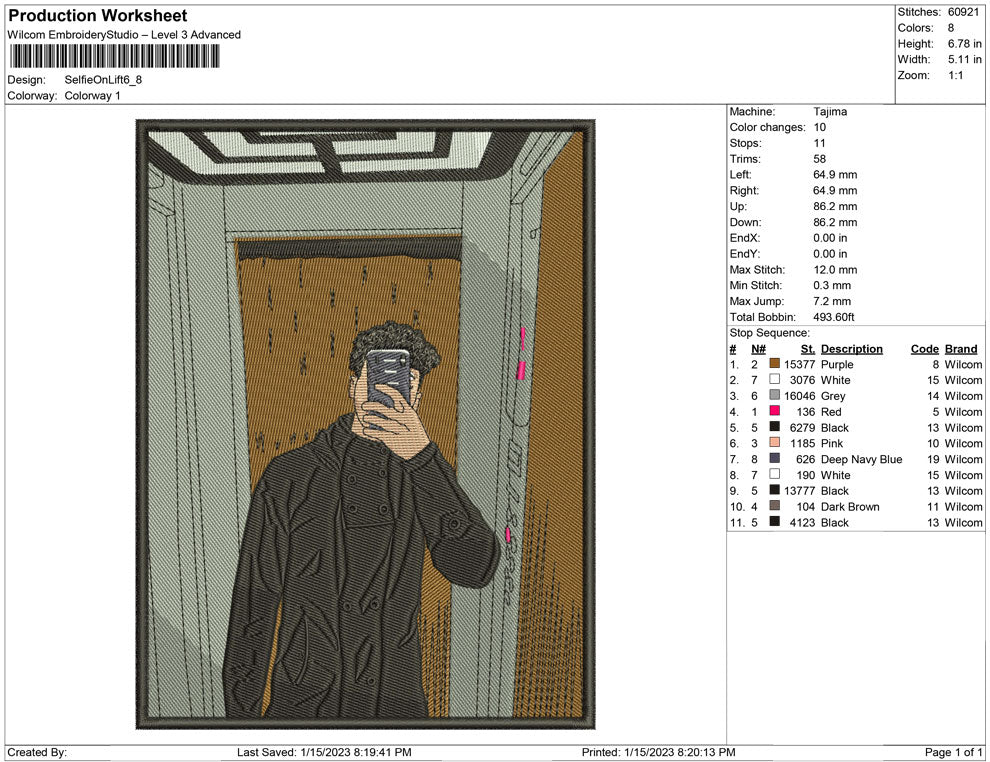Click the Total Bobbin value '493.60ft'
Viewport: 990px width, 762px height.
pos(834,317)
